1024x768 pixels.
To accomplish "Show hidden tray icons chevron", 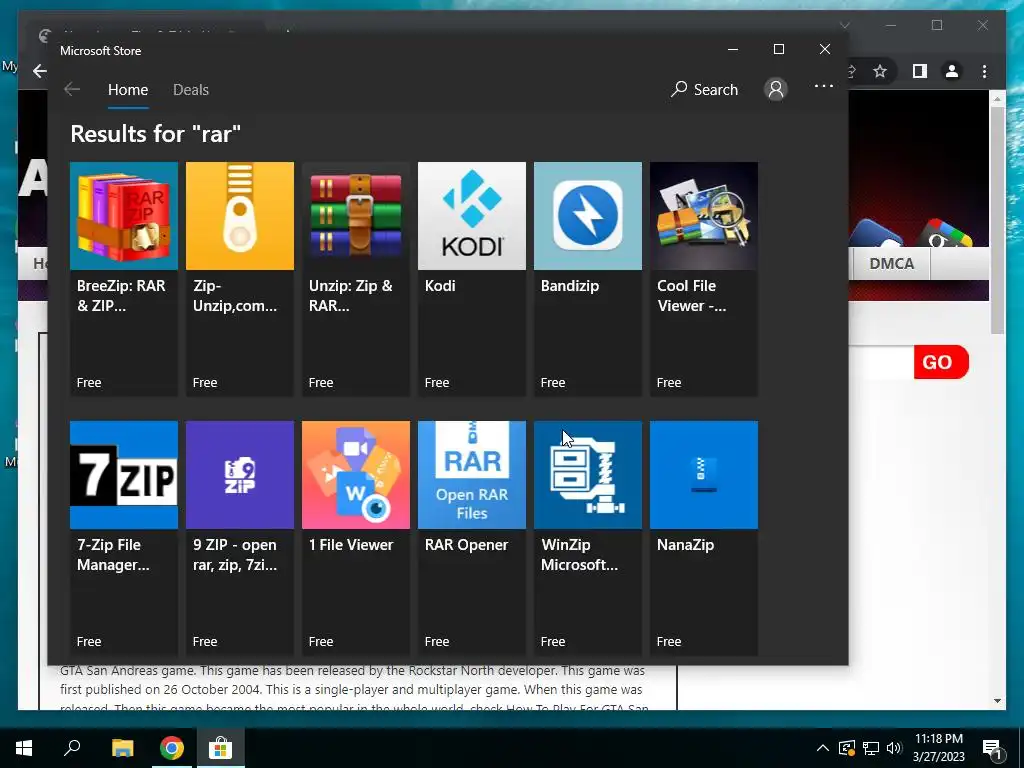I will coord(823,748).
